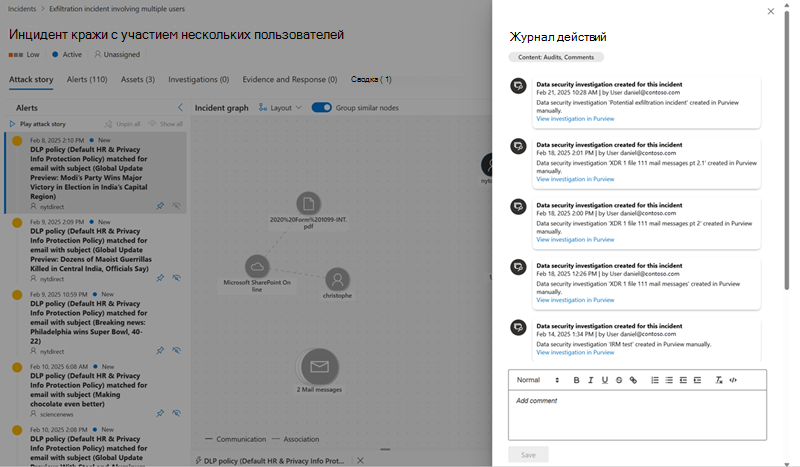Insert a code block in the comment

click(x=733, y=380)
